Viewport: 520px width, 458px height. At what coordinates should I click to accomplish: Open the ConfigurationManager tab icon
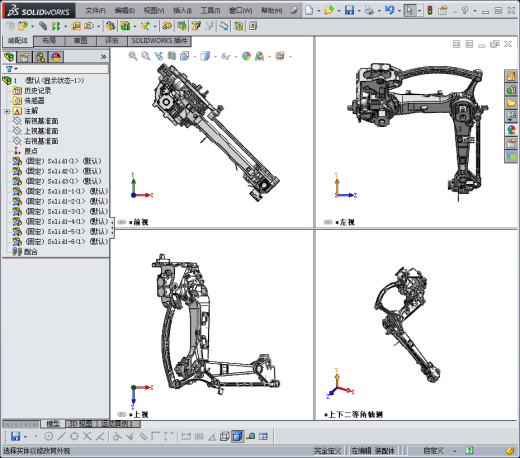[40, 57]
